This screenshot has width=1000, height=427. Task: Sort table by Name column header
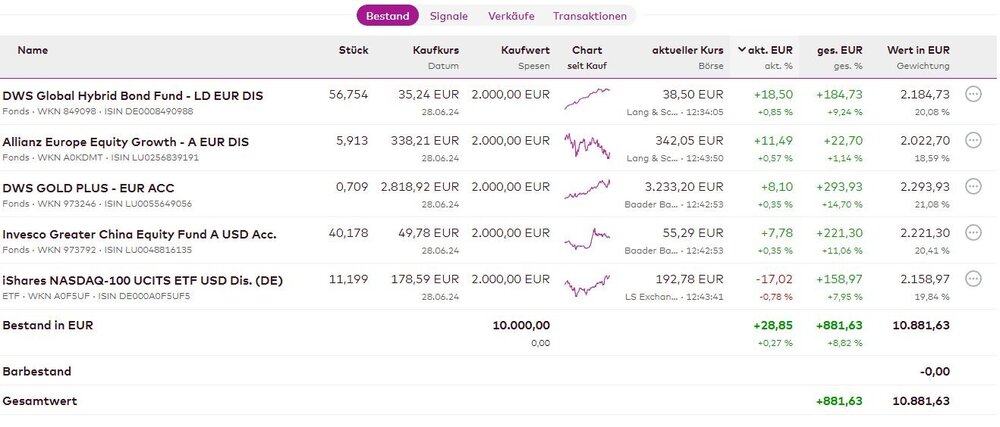click(33, 50)
